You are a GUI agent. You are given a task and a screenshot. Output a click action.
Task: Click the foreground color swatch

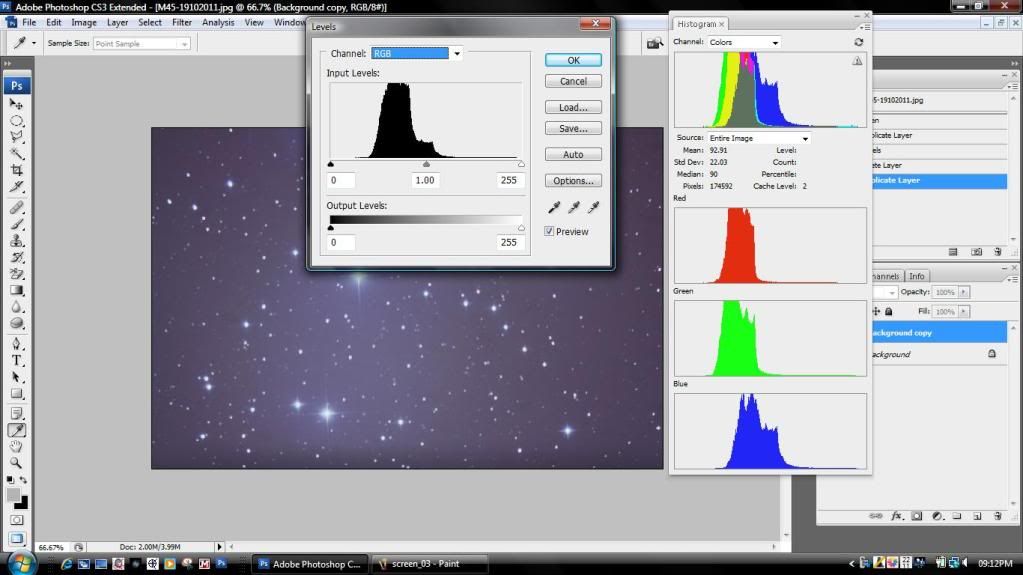point(13,495)
